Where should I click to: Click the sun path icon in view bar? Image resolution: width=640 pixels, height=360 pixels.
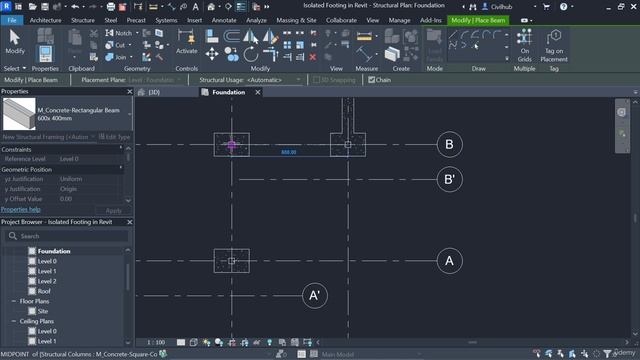tap(207, 342)
